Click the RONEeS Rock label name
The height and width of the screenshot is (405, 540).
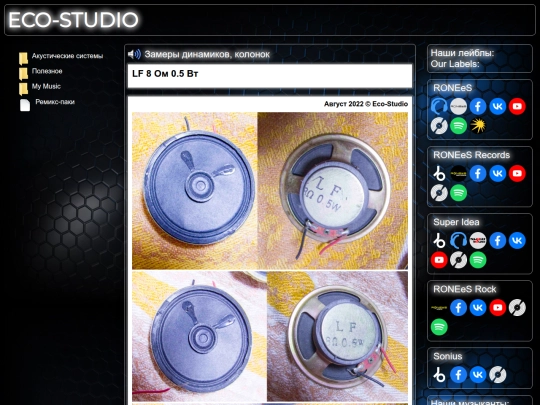tap(465, 289)
